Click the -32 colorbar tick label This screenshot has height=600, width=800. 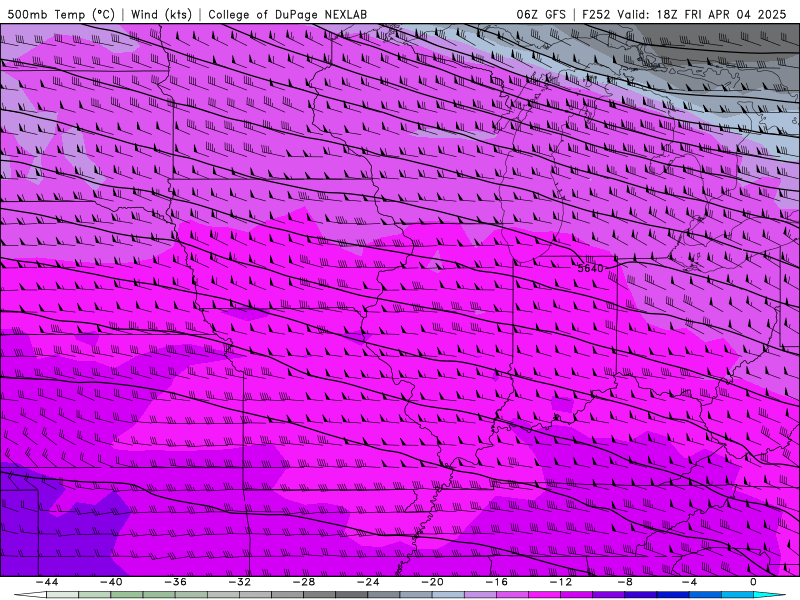(x=240, y=582)
